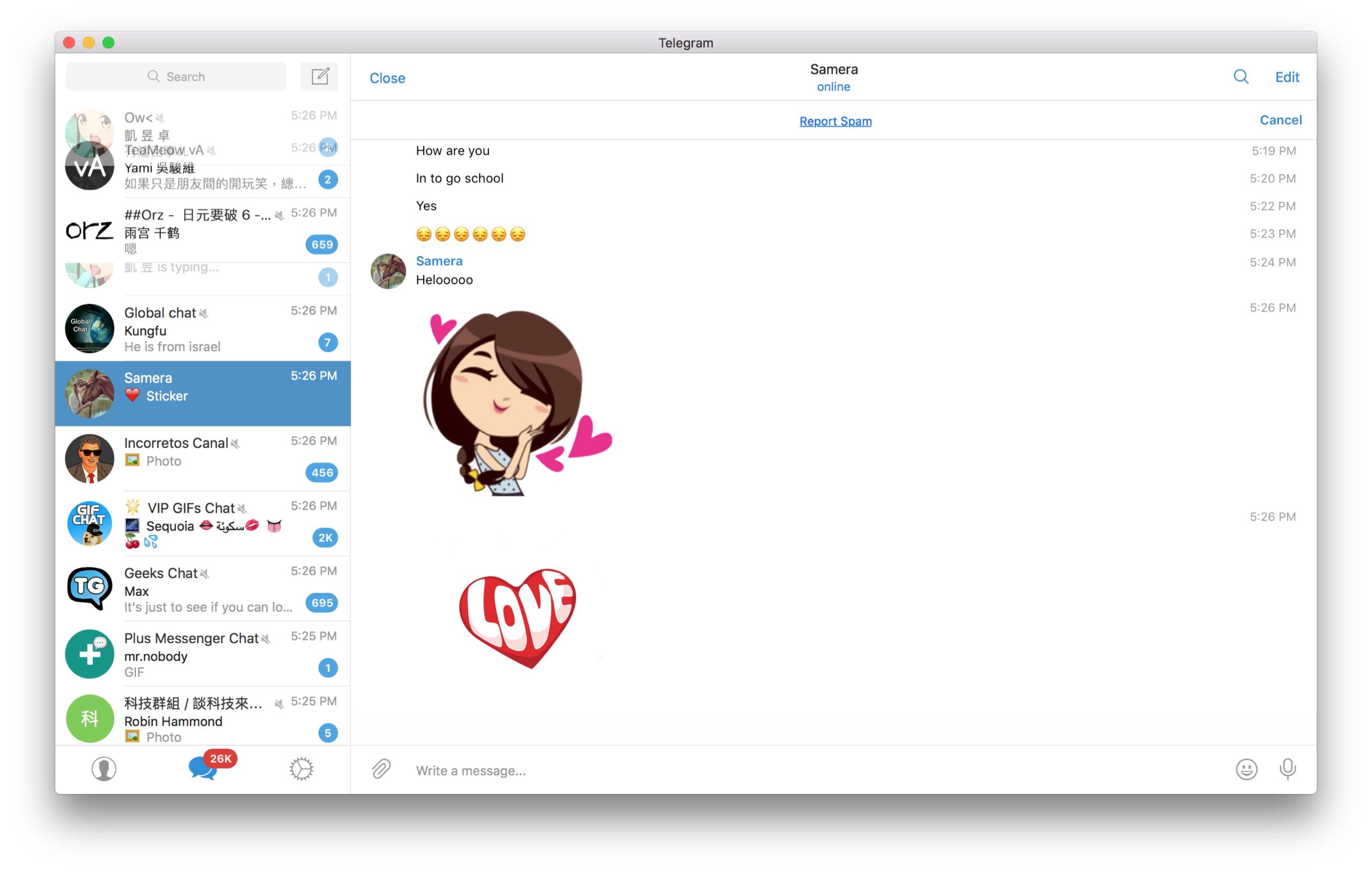Click the Samera sender name in the chat
The width and height of the screenshot is (1372, 873).
(x=439, y=261)
